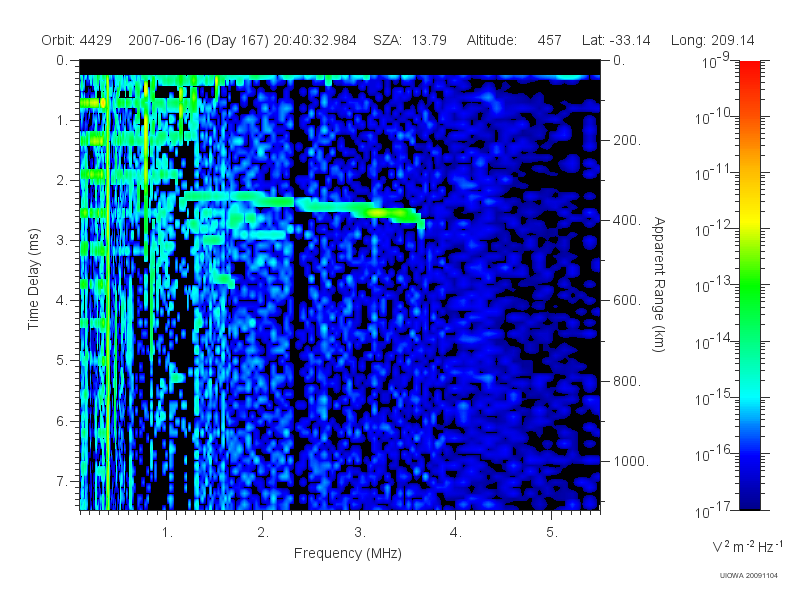Click the 'Apparent Range (km)' axis label
This screenshot has height=600, width=800.
pos(659,284)
